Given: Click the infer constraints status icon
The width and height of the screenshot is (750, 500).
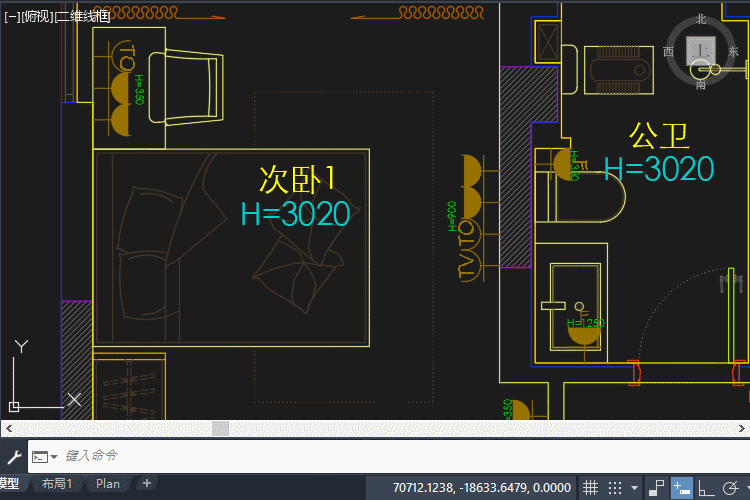Looking at the screenshot, I should point(657,488).
